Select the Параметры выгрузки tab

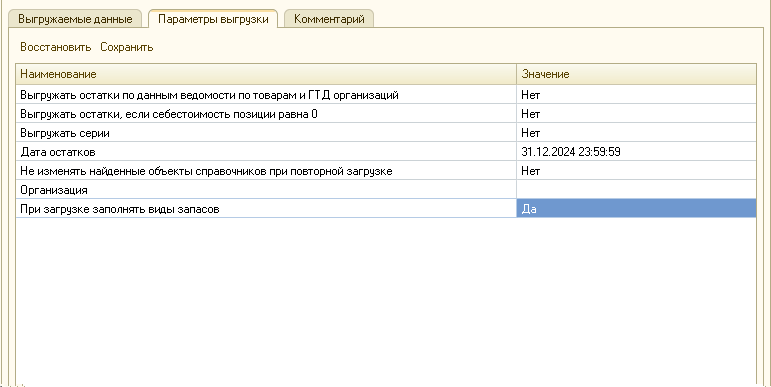(213, 19)
